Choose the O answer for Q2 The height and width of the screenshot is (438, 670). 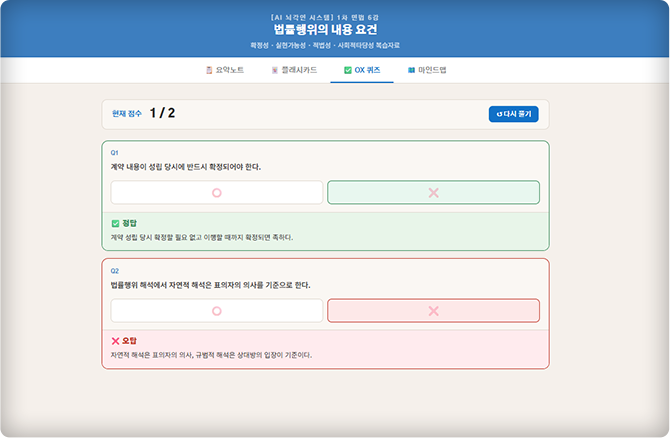(x=217, y=311)
